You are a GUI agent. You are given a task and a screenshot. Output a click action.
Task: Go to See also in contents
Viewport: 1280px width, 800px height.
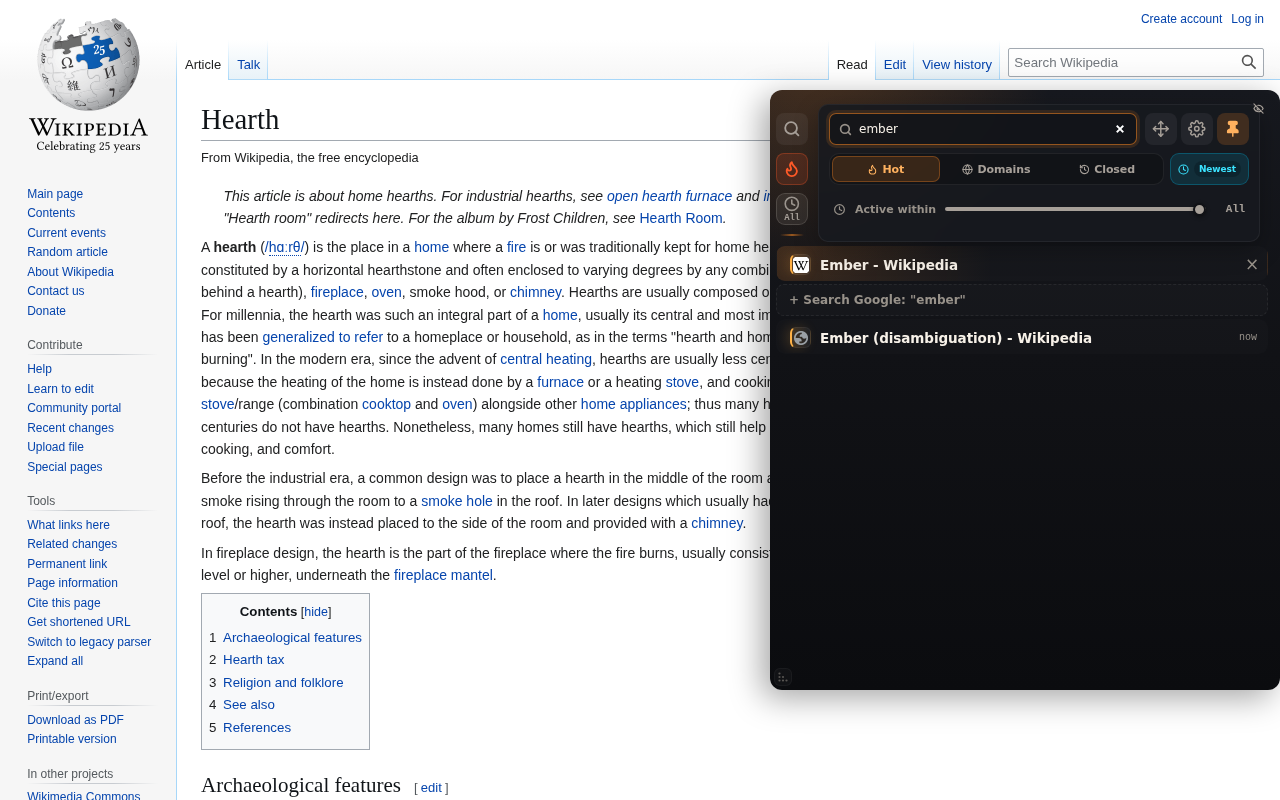(x=249, y=705)
